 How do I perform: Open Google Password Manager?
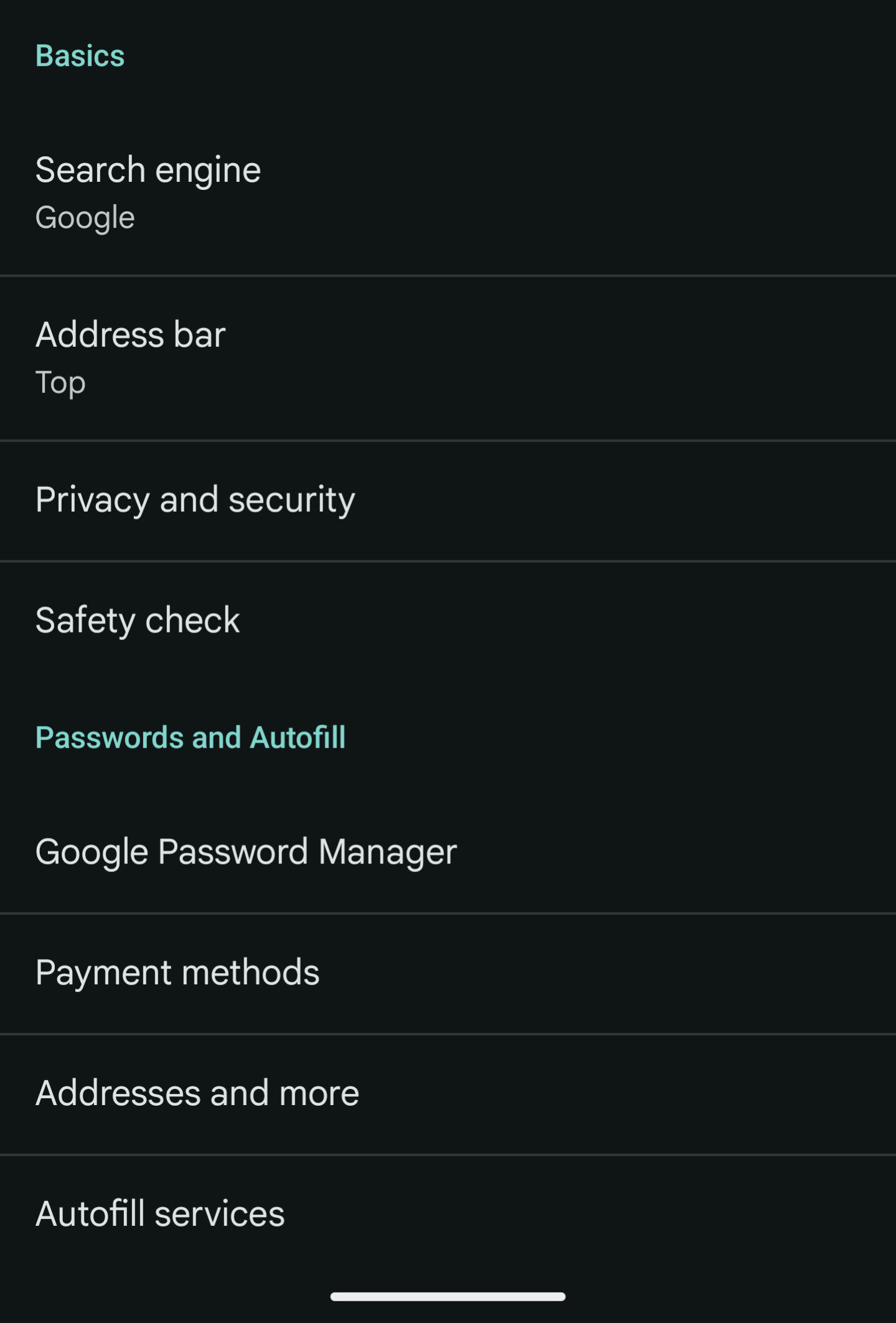click(x=246, y=852)
